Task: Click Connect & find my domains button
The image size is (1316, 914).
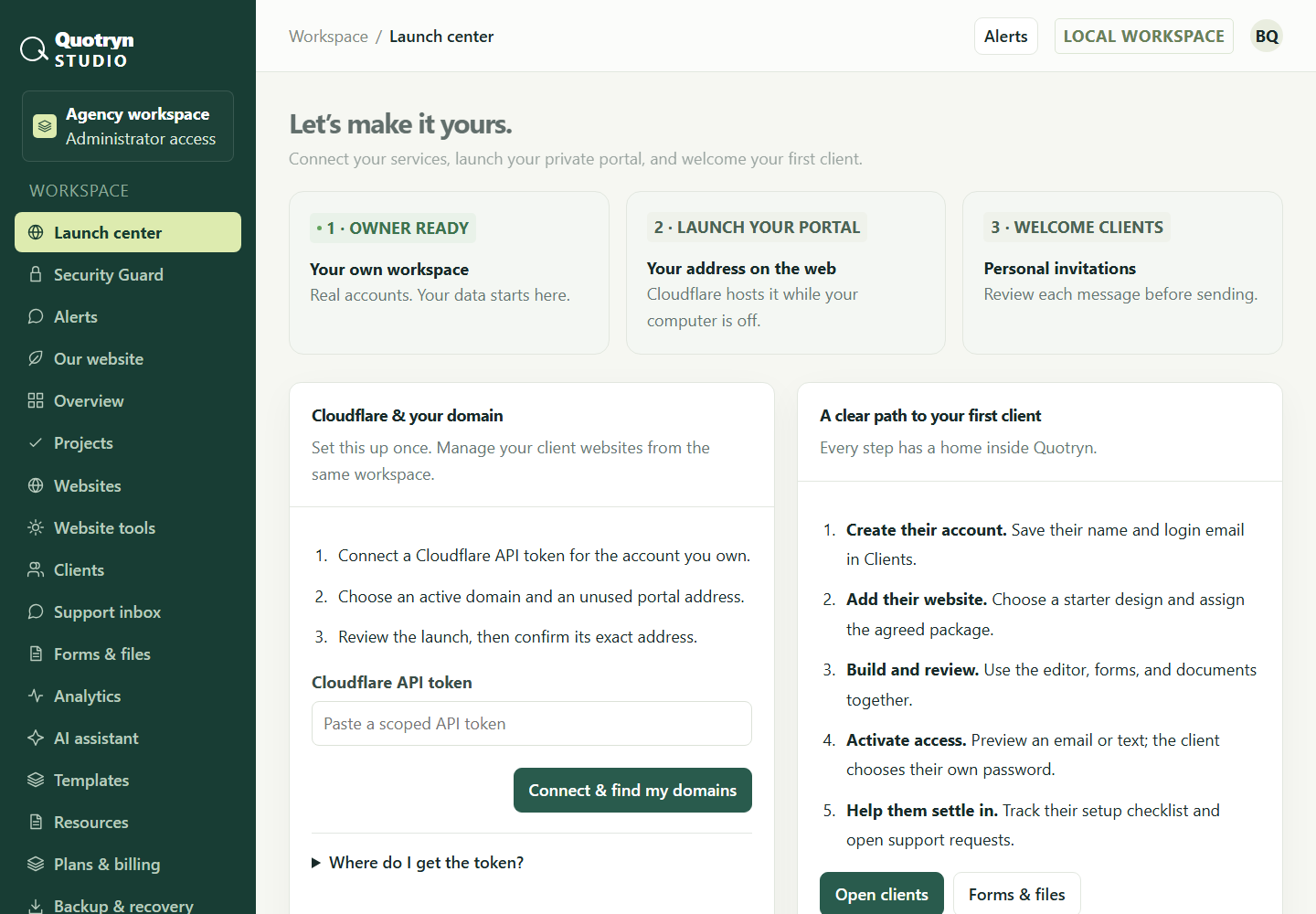Action: tap(632, 790)
